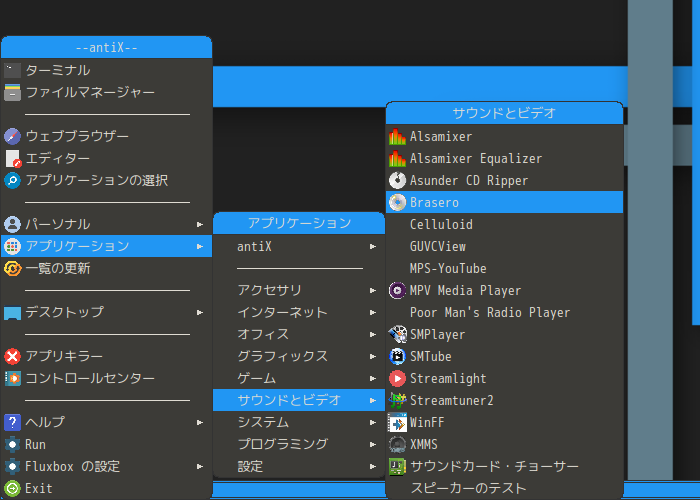This screenshot has height=500, width=700.
Task: Expand the アクセサリ submenu arrow
Action: [373, 291]
